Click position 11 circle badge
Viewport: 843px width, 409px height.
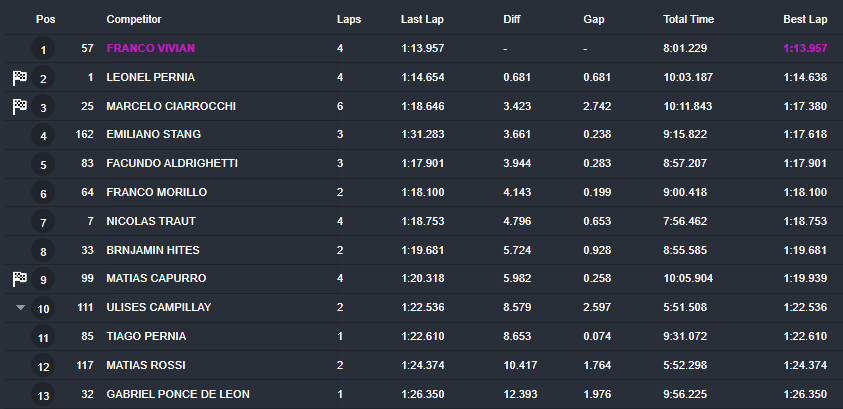(x=43, y=337)
